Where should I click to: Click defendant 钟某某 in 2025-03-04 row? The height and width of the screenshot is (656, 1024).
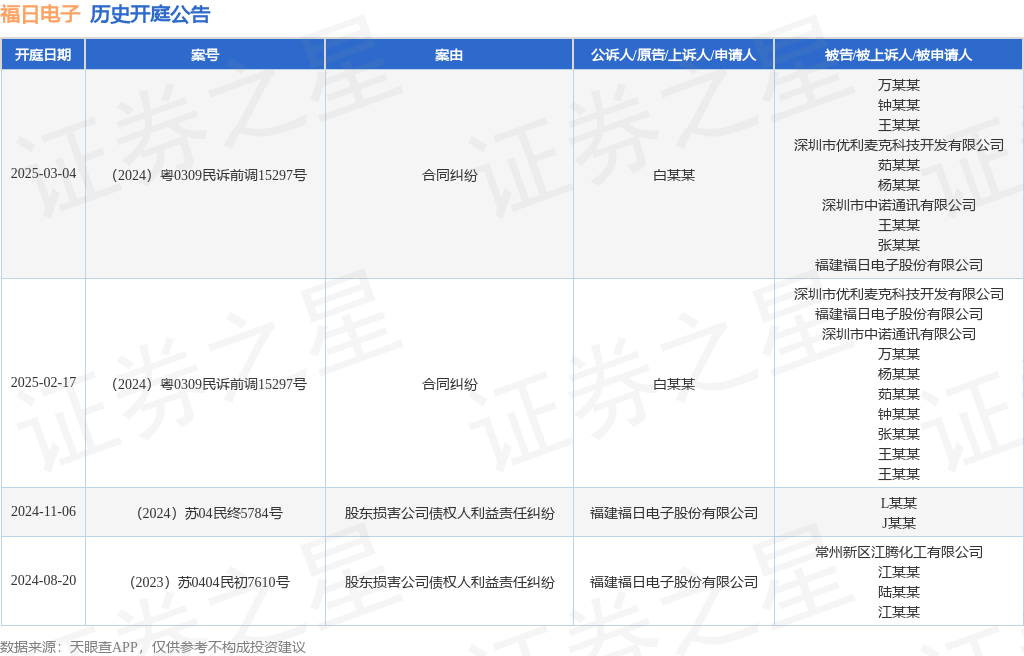pyautogui.click(x=899, y=105)
